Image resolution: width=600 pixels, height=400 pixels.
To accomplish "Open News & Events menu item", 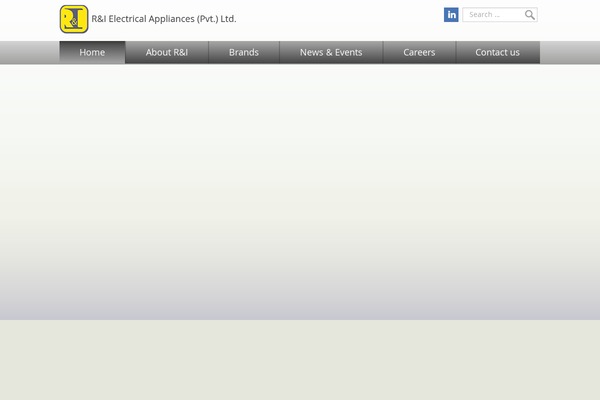I will click(x=331, y=52).
